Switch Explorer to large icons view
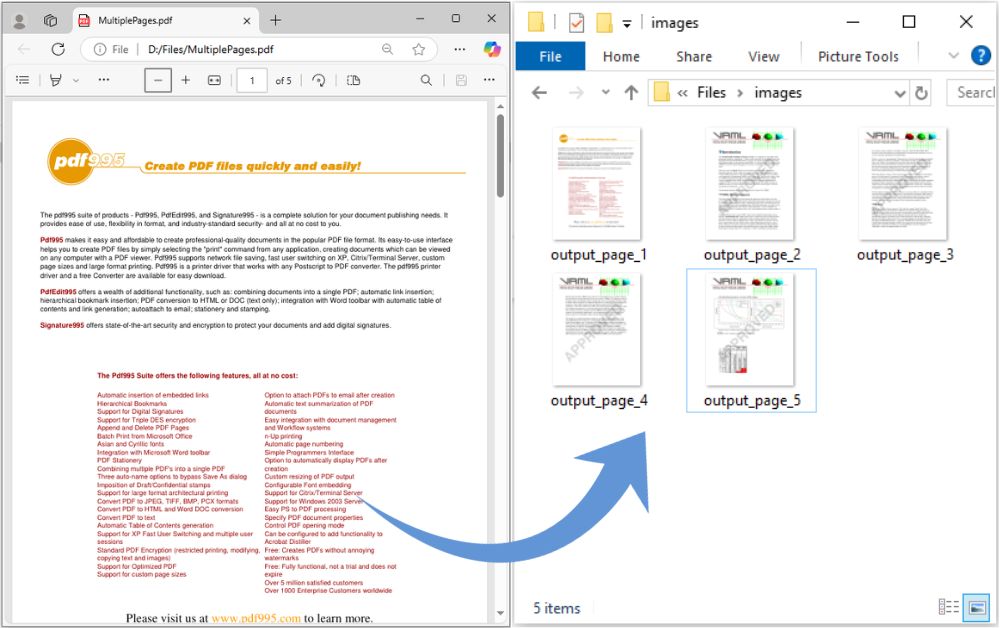This screenshot has height=628, width=1000. point(975,606)
